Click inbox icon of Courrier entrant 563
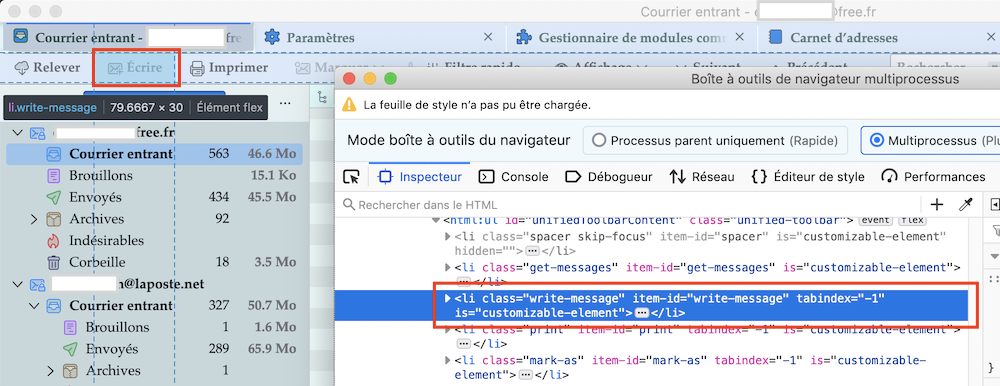 tap(54, 154)
